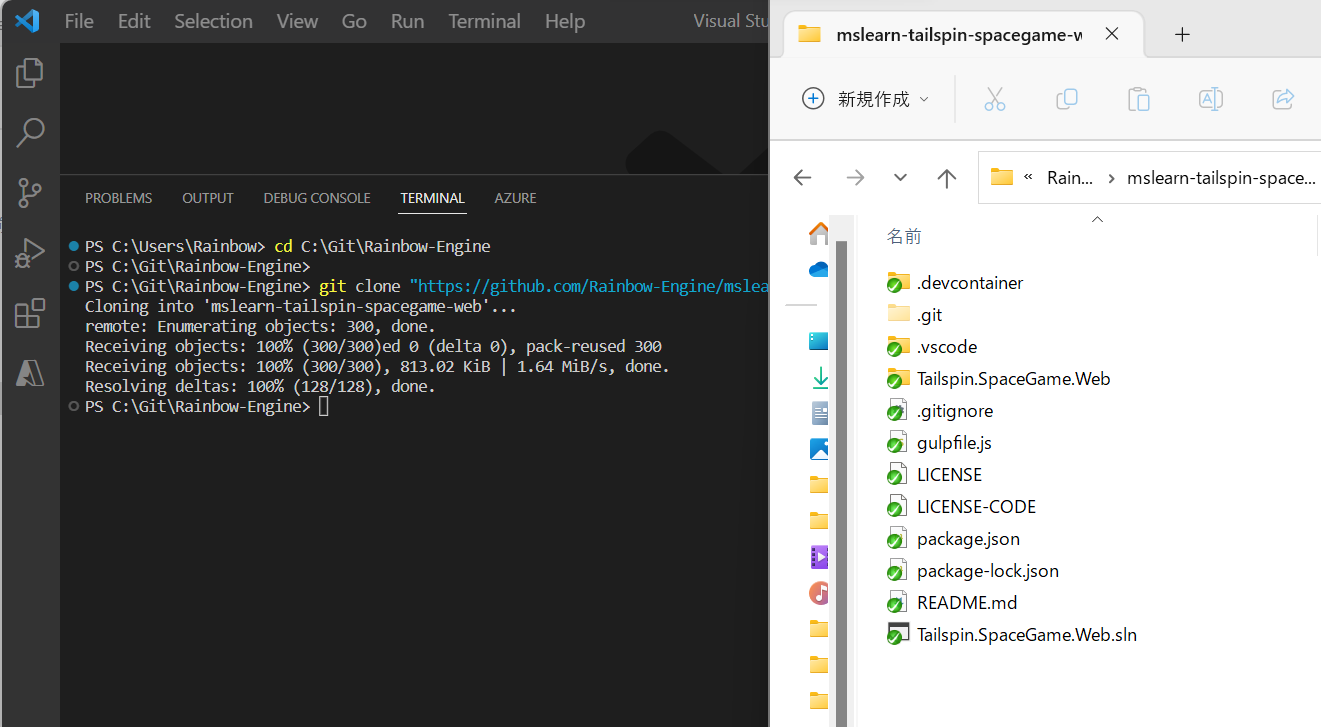Go forward in File Explorer navigation
The height and width of the screenshot is (727, 1321).
click(855, 177)
